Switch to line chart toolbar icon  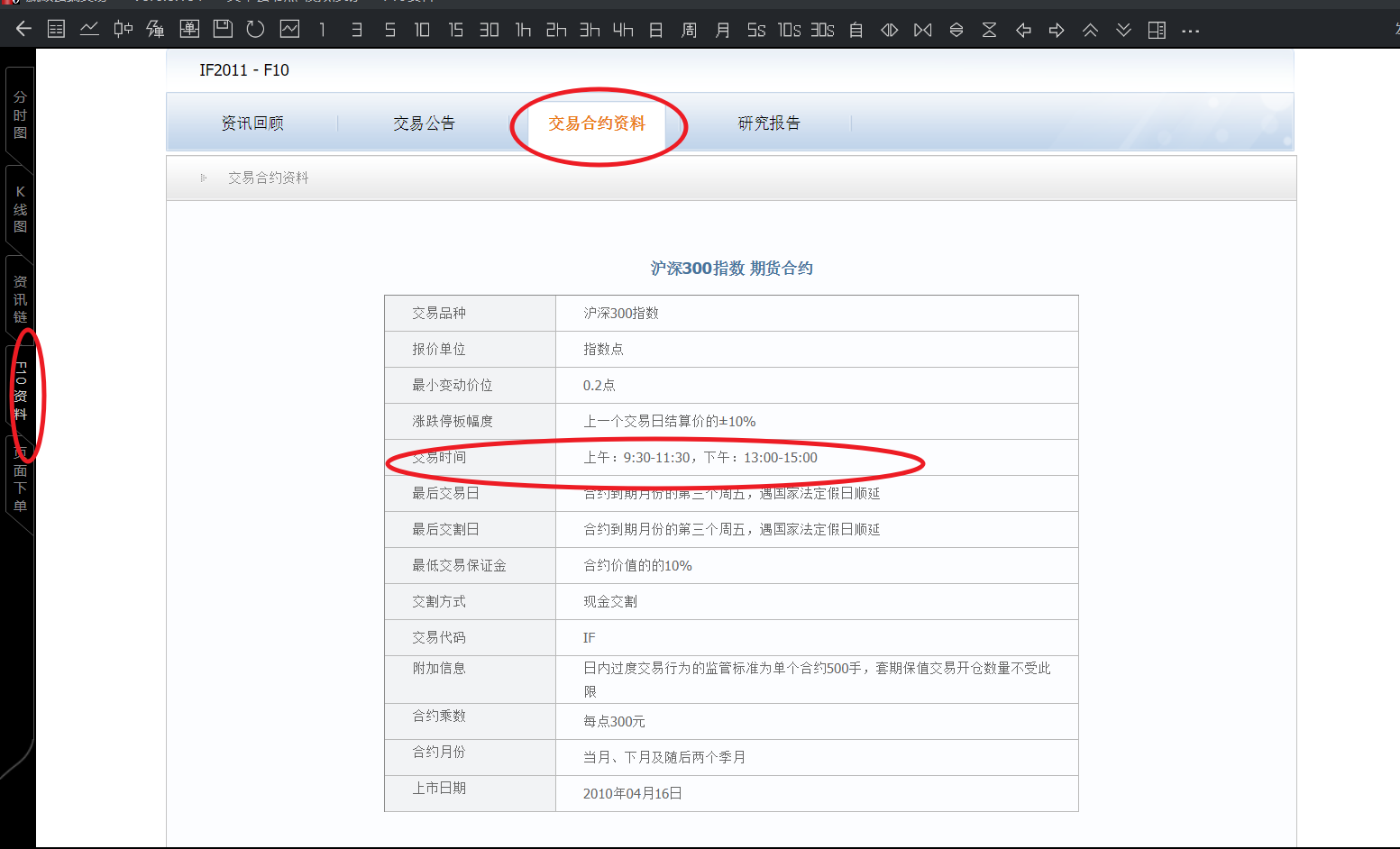[89, 30]
